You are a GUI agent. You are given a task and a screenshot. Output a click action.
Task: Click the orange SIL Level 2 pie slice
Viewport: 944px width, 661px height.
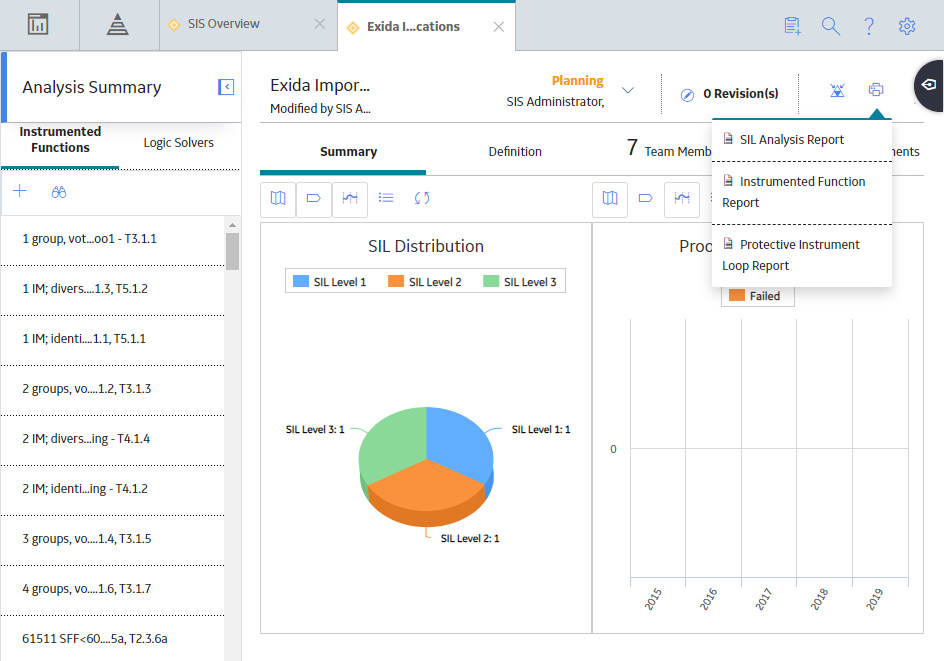tap(426, 489)
